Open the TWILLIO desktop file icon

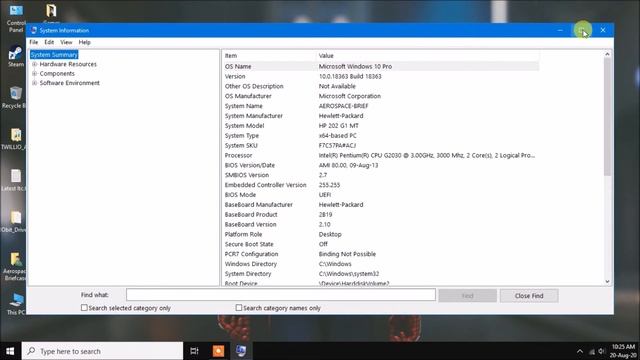click(15, 139)
